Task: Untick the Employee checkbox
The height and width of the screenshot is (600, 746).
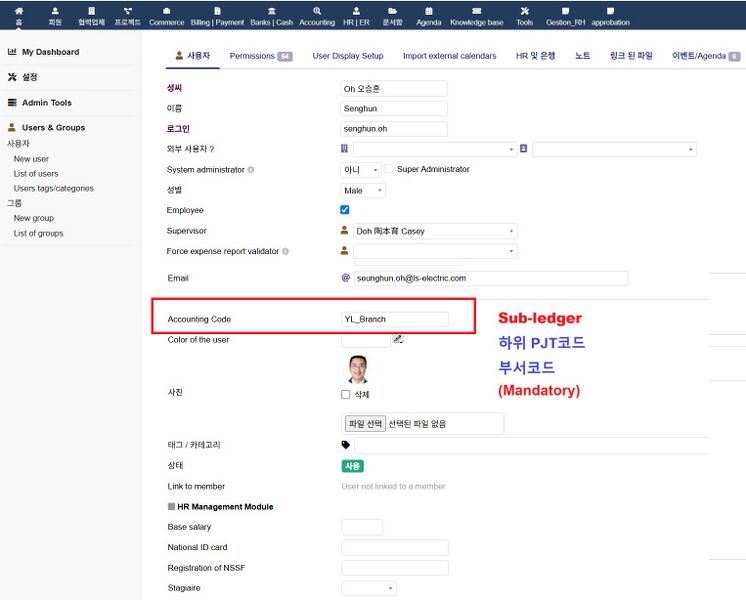Action: (x=345, y=210)
